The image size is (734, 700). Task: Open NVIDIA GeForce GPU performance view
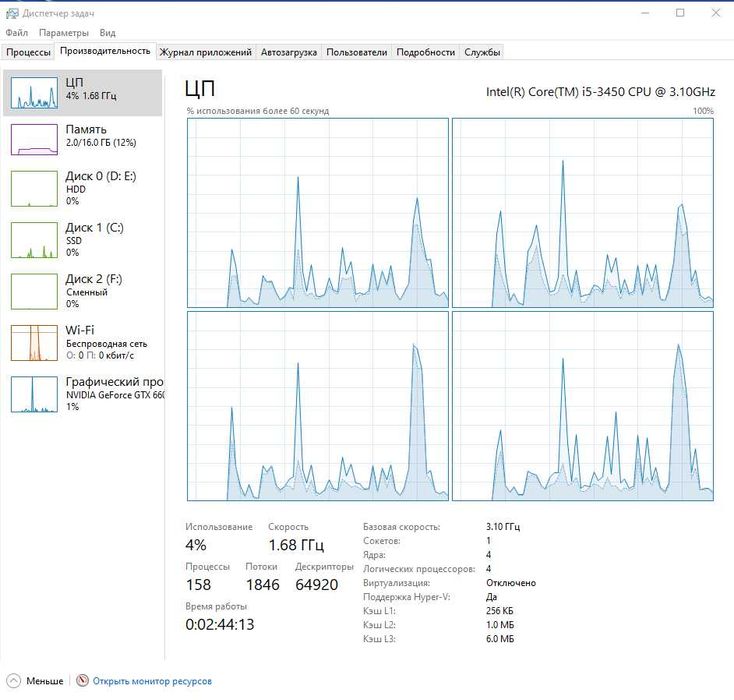pyautogui.click(x=83, y=394)
